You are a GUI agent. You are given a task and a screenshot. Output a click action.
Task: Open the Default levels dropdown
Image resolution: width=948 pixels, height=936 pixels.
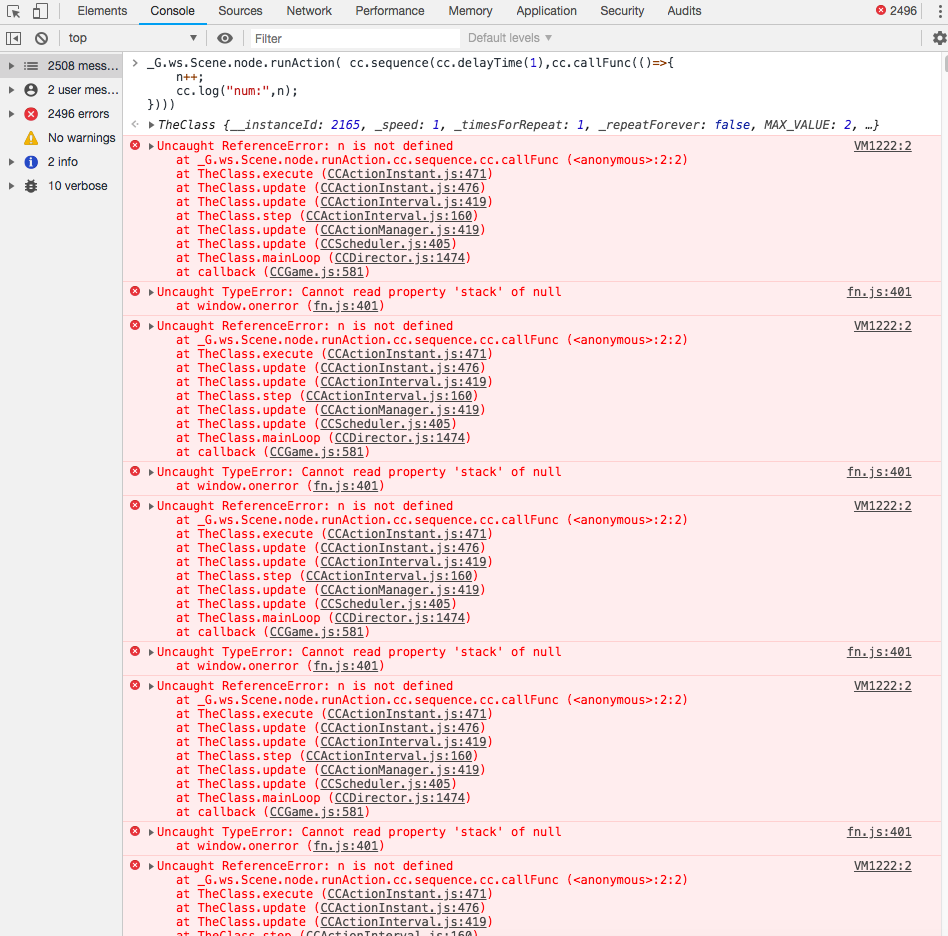(x=510, y=38)
